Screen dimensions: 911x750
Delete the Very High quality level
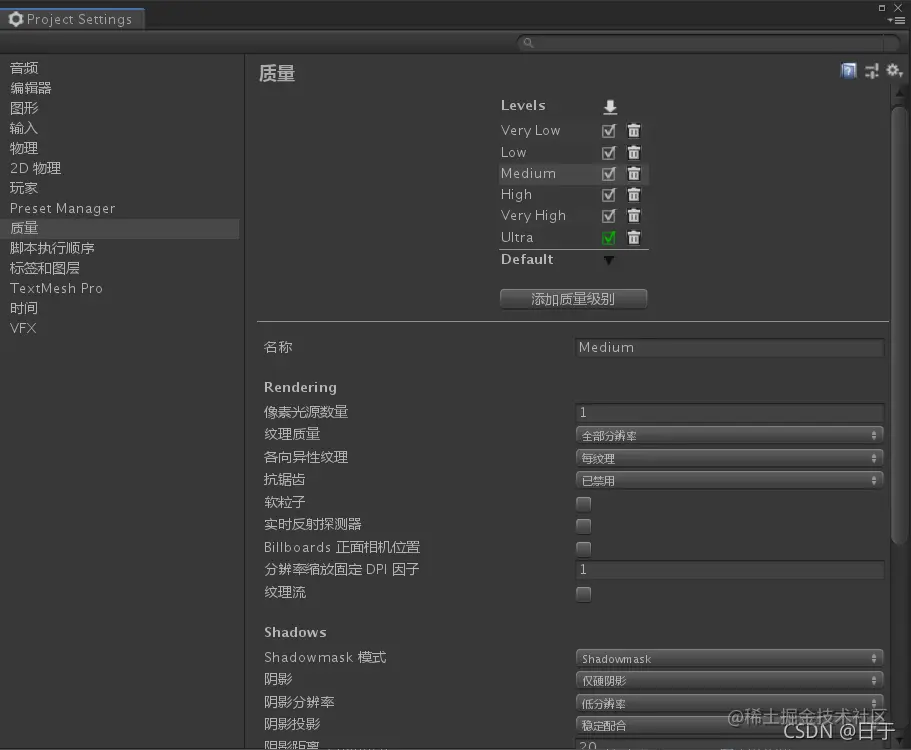(634, 216)
